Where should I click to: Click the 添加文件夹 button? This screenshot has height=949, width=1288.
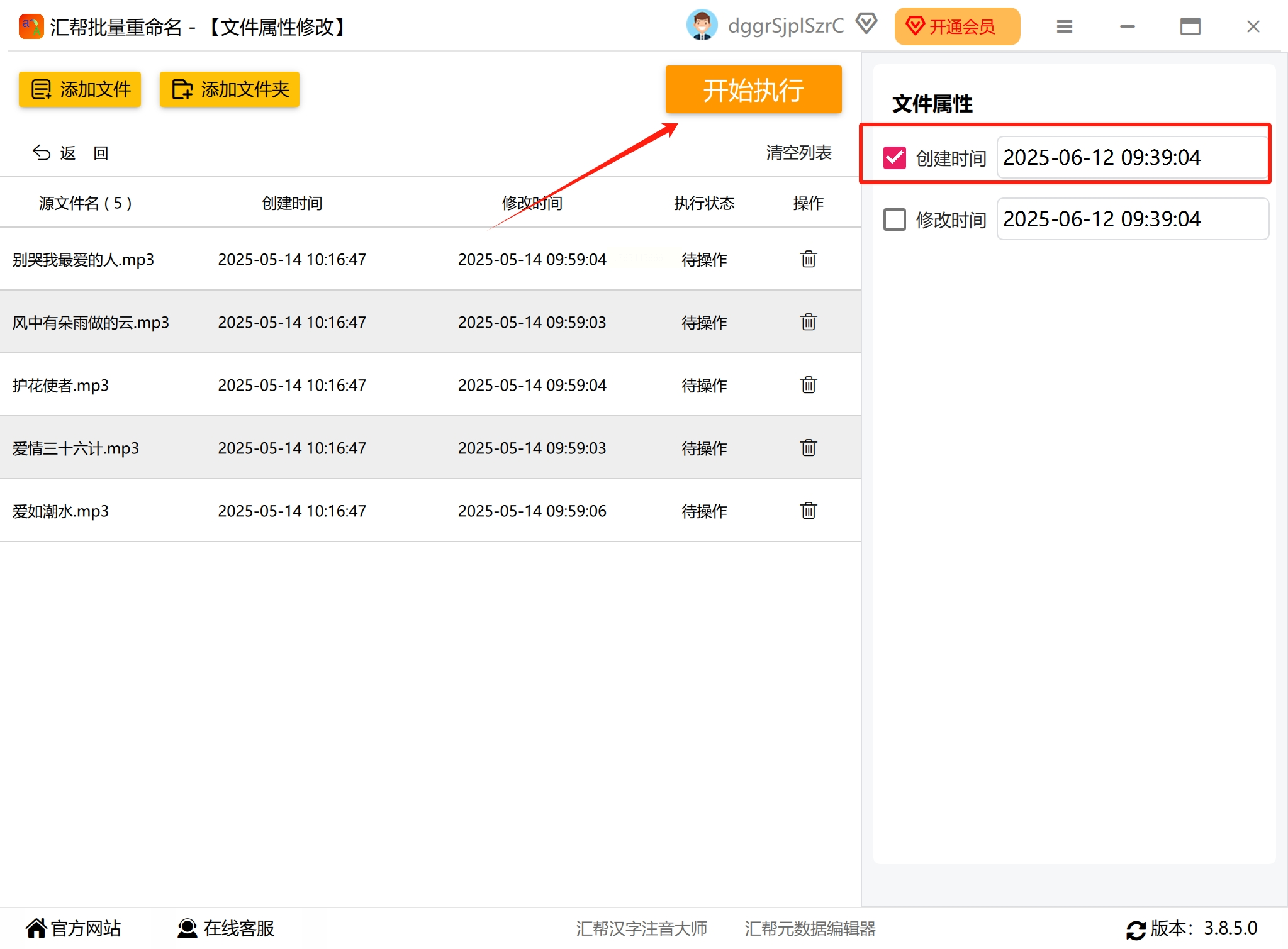click(x=230, y=89)
